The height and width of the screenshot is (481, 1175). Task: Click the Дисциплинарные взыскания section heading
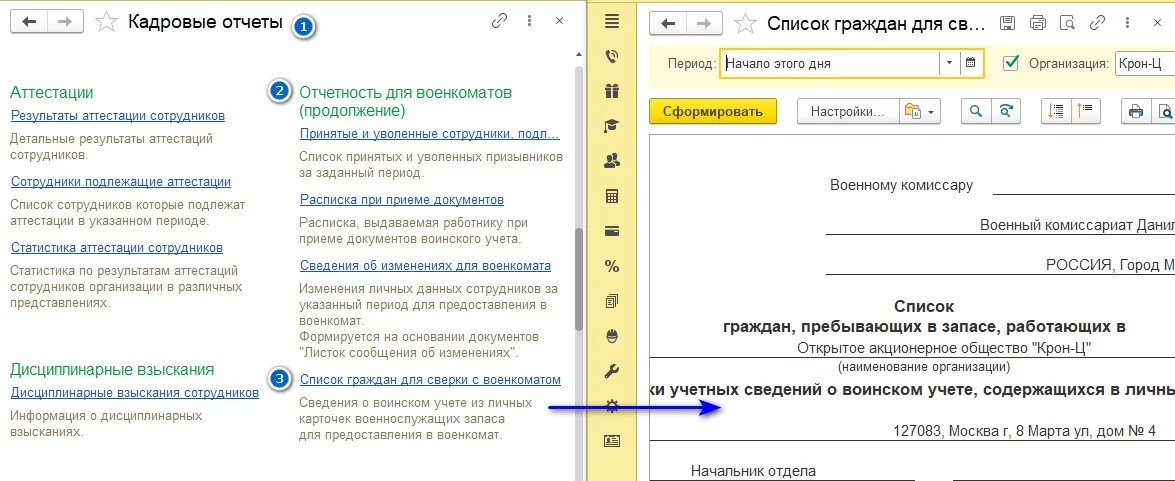[x=112, y=369]
